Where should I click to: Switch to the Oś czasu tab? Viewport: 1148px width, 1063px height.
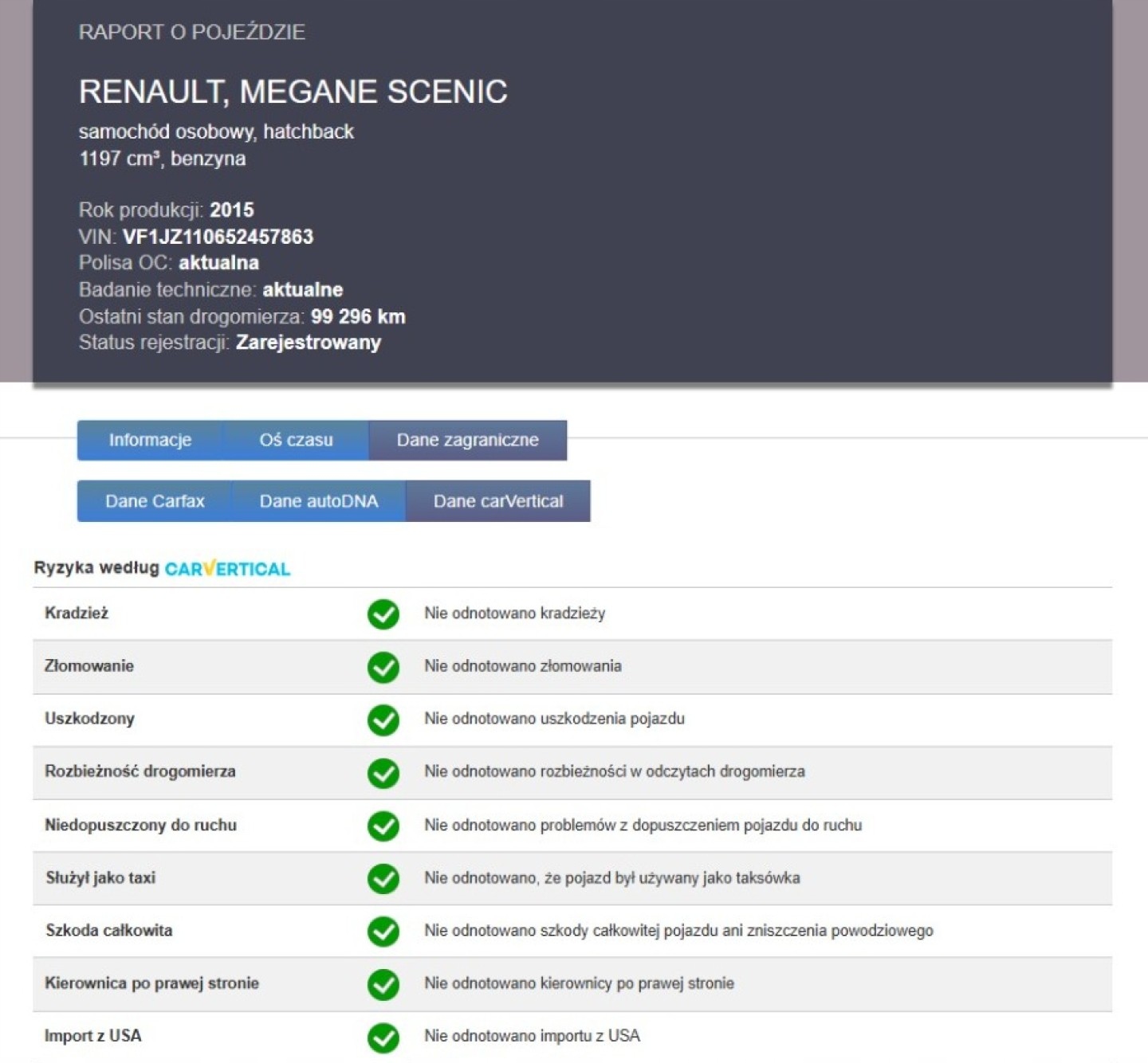click(x=296, y=440)
